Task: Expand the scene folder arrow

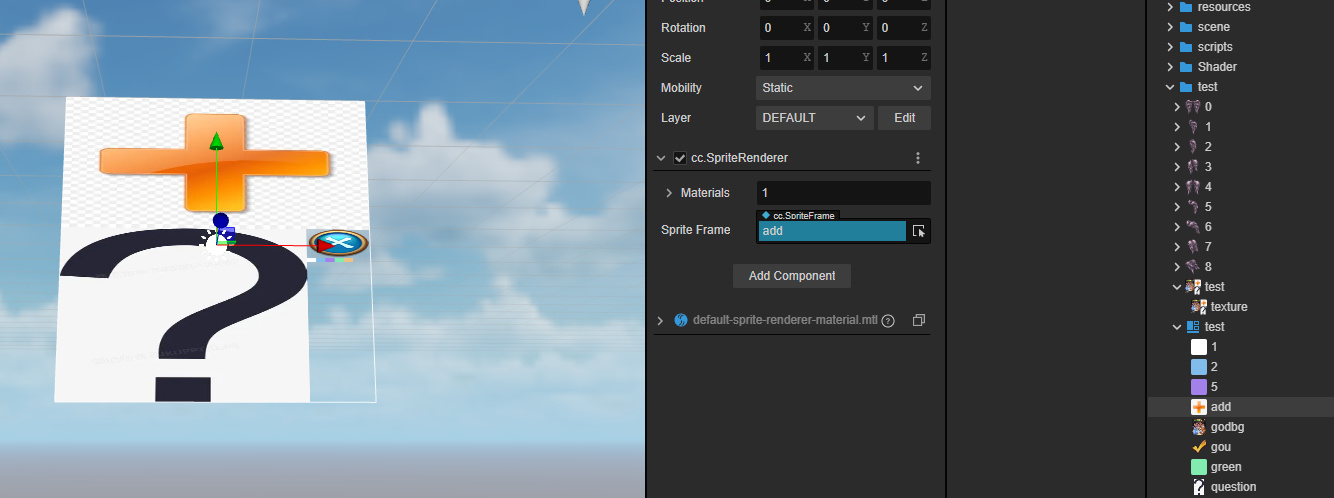Action: pyautogui.click(x=1170, y=27)
